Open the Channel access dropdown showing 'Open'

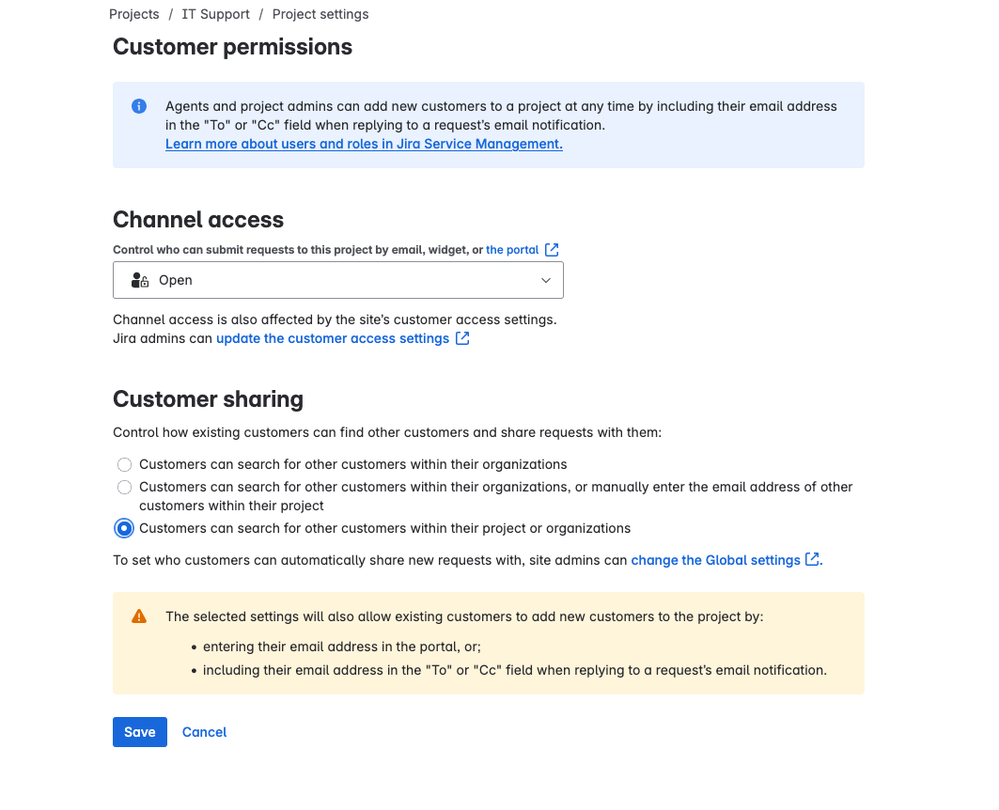coord(338,280)
